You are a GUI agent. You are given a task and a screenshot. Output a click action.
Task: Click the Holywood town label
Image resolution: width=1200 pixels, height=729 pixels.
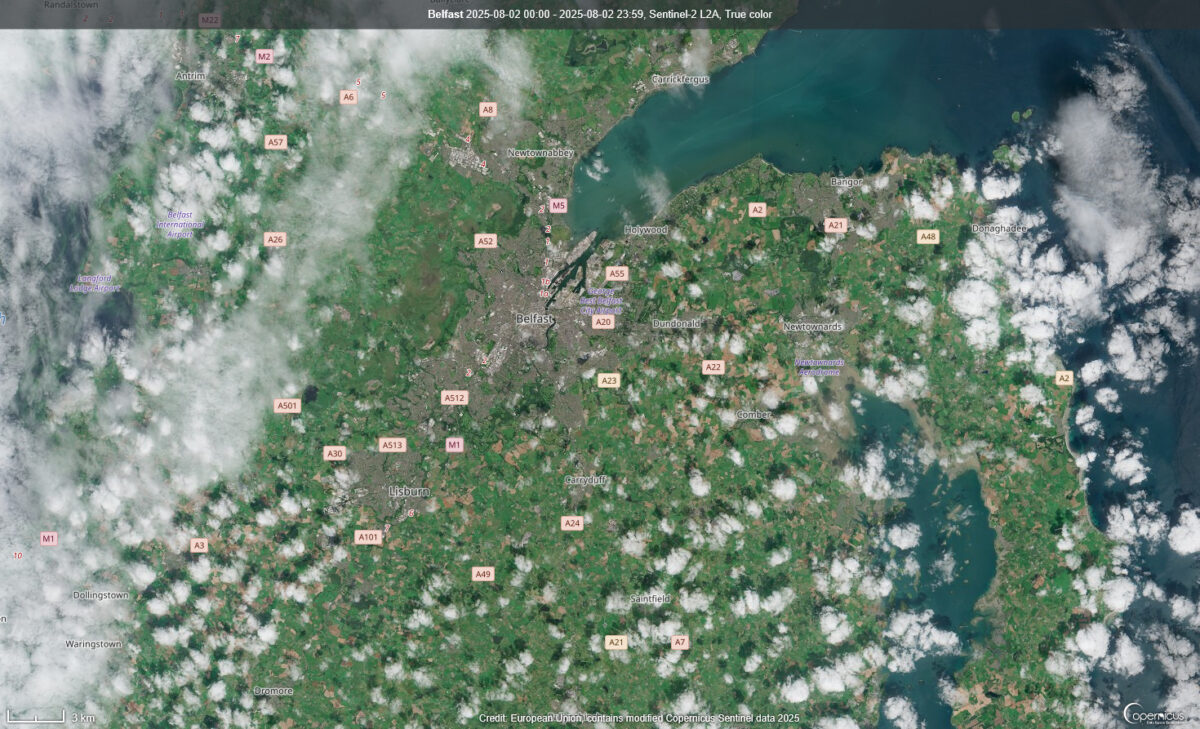pyautogui.click(x=645, y=230)
